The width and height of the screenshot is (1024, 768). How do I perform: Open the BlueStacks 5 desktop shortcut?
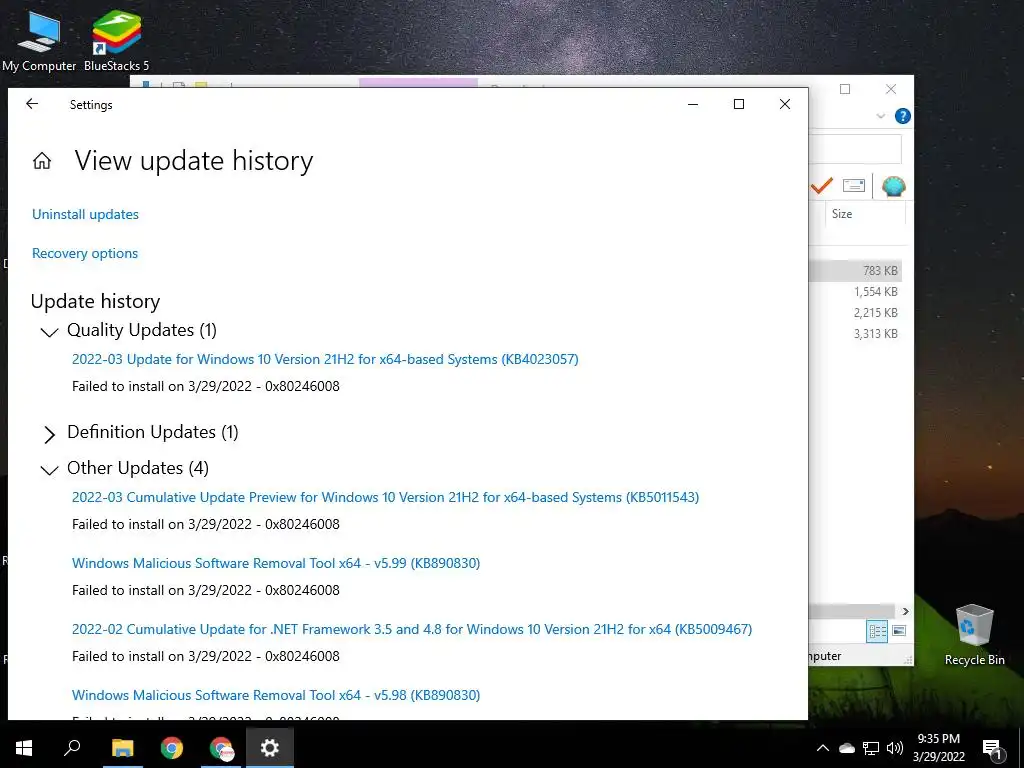pos(116,40)
